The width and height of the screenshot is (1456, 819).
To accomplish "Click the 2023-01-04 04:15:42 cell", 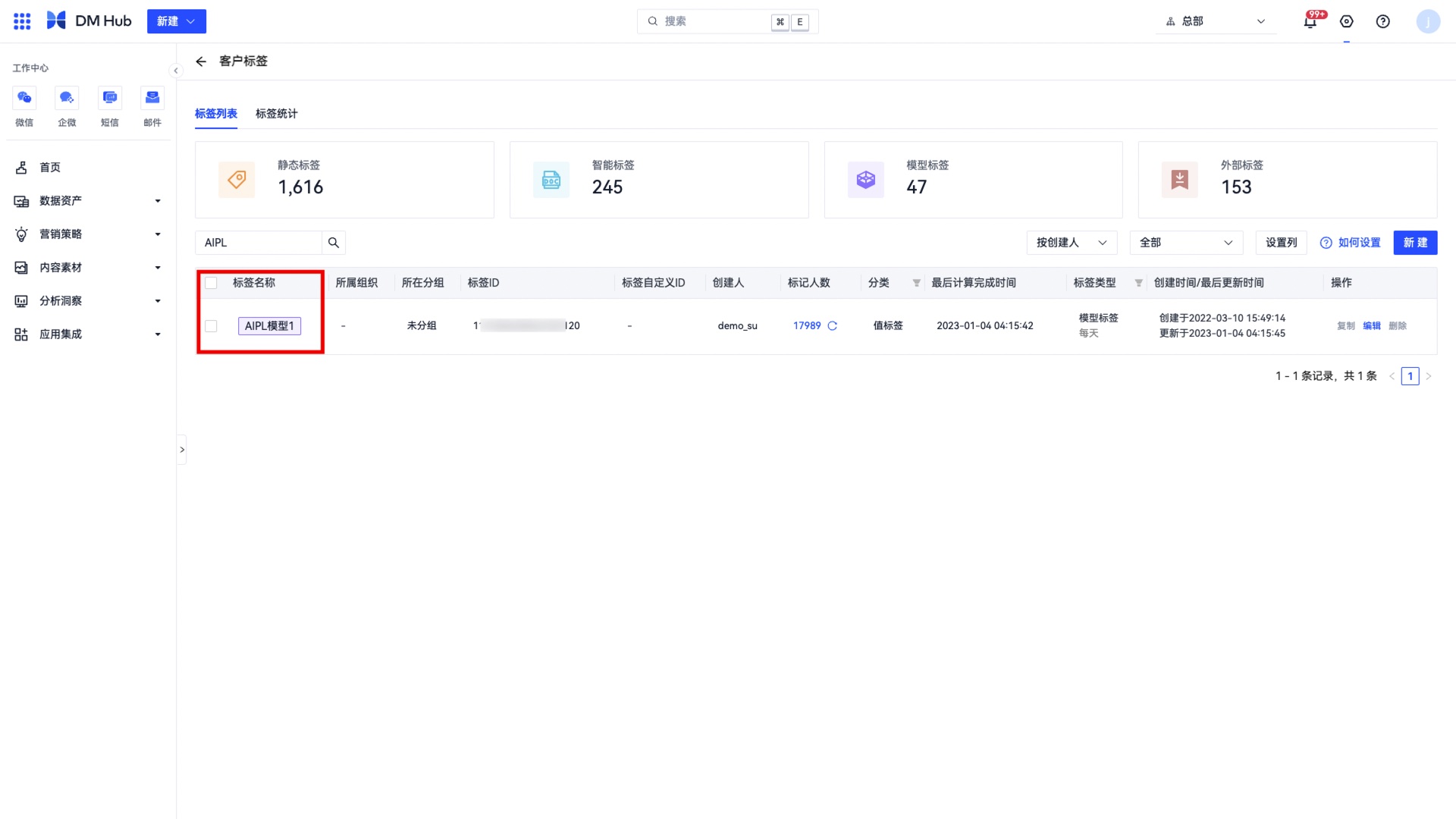I will click(984, 326).
